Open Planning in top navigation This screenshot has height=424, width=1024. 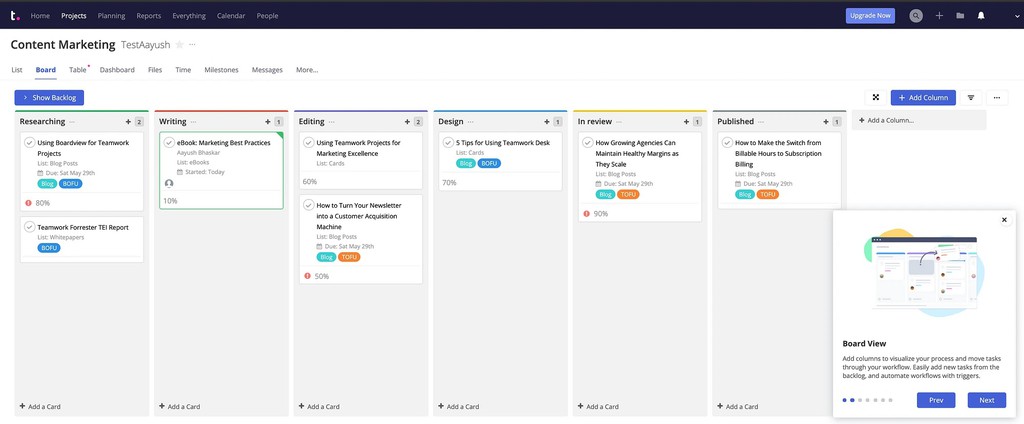tap(111, 16)
